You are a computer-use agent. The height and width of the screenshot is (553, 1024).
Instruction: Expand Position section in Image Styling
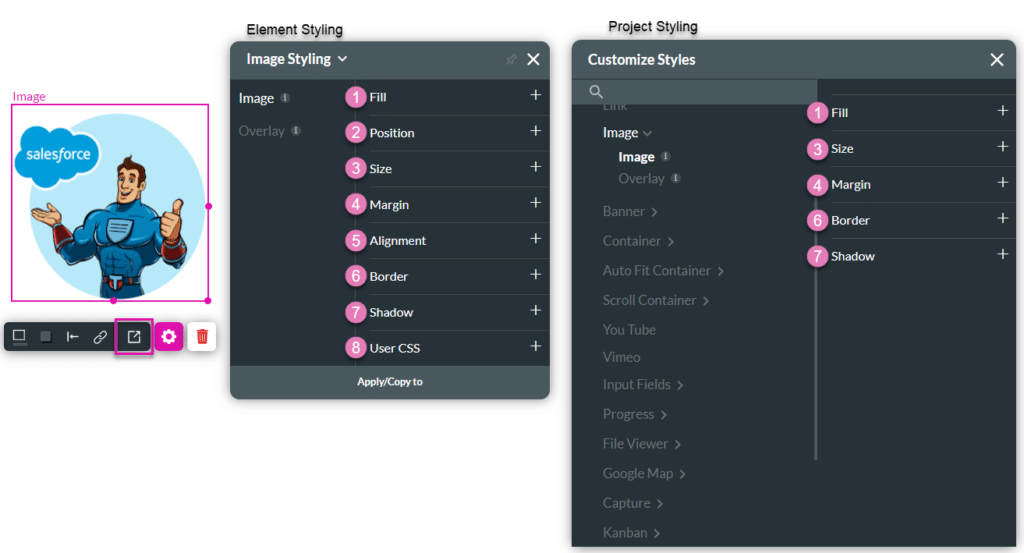(x=536, y=131)
